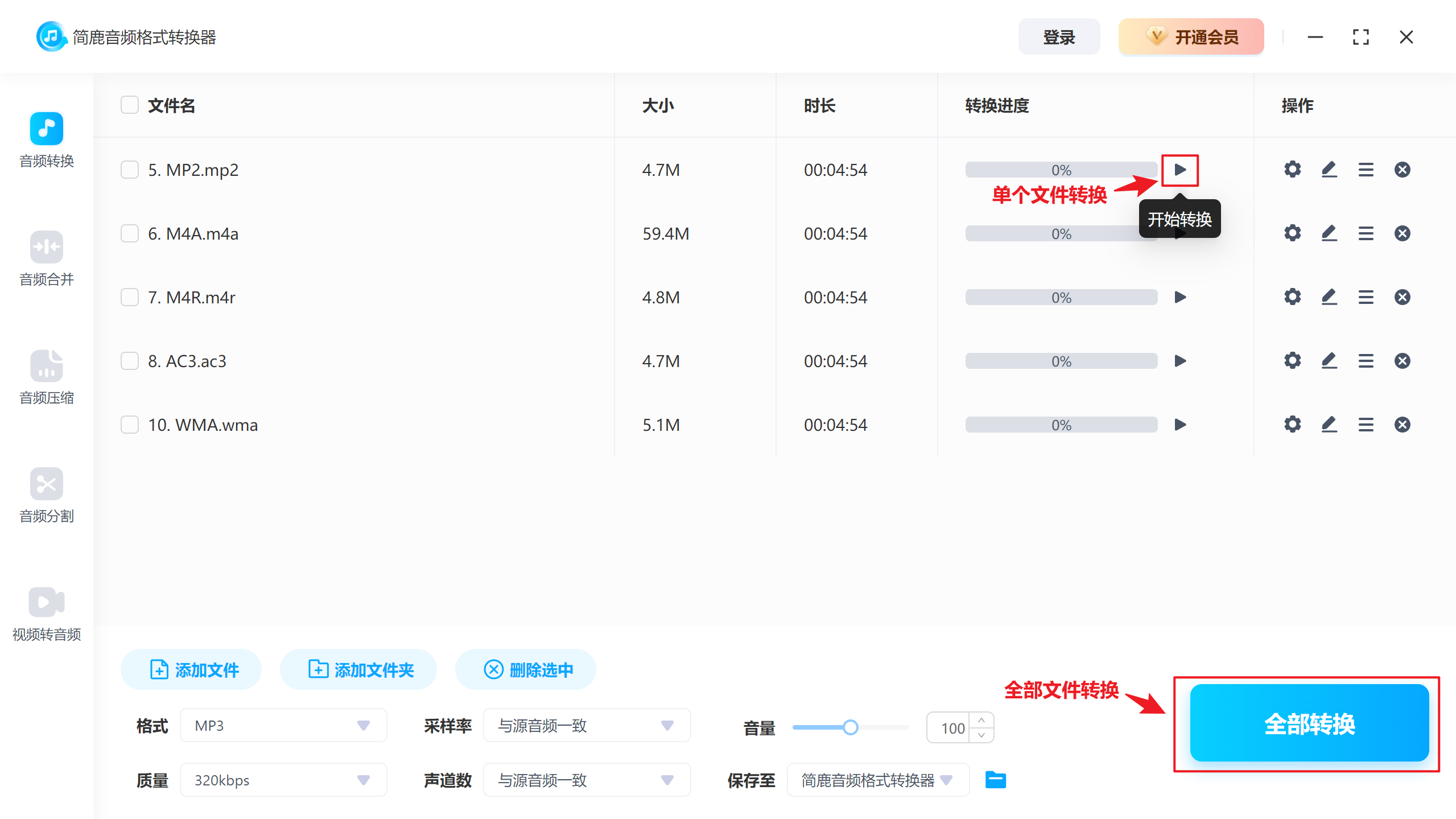This screenshot has width=1456, height=819.
Task: Open settings gear for MP2.mp2
Action: pos(1292,169)
